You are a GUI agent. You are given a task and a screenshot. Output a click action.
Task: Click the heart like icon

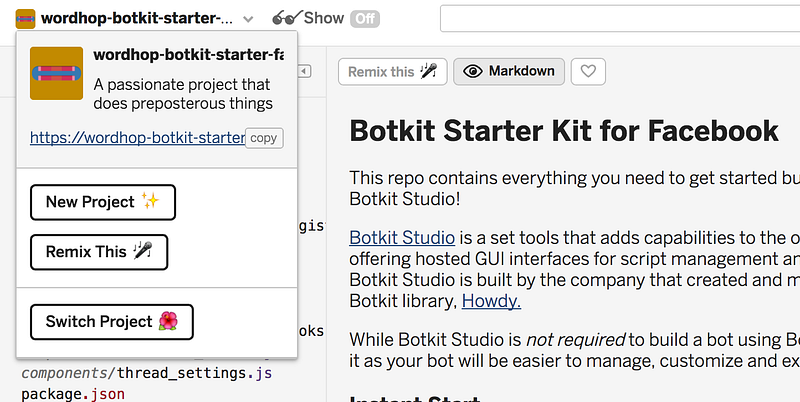(x=588, y=71)
